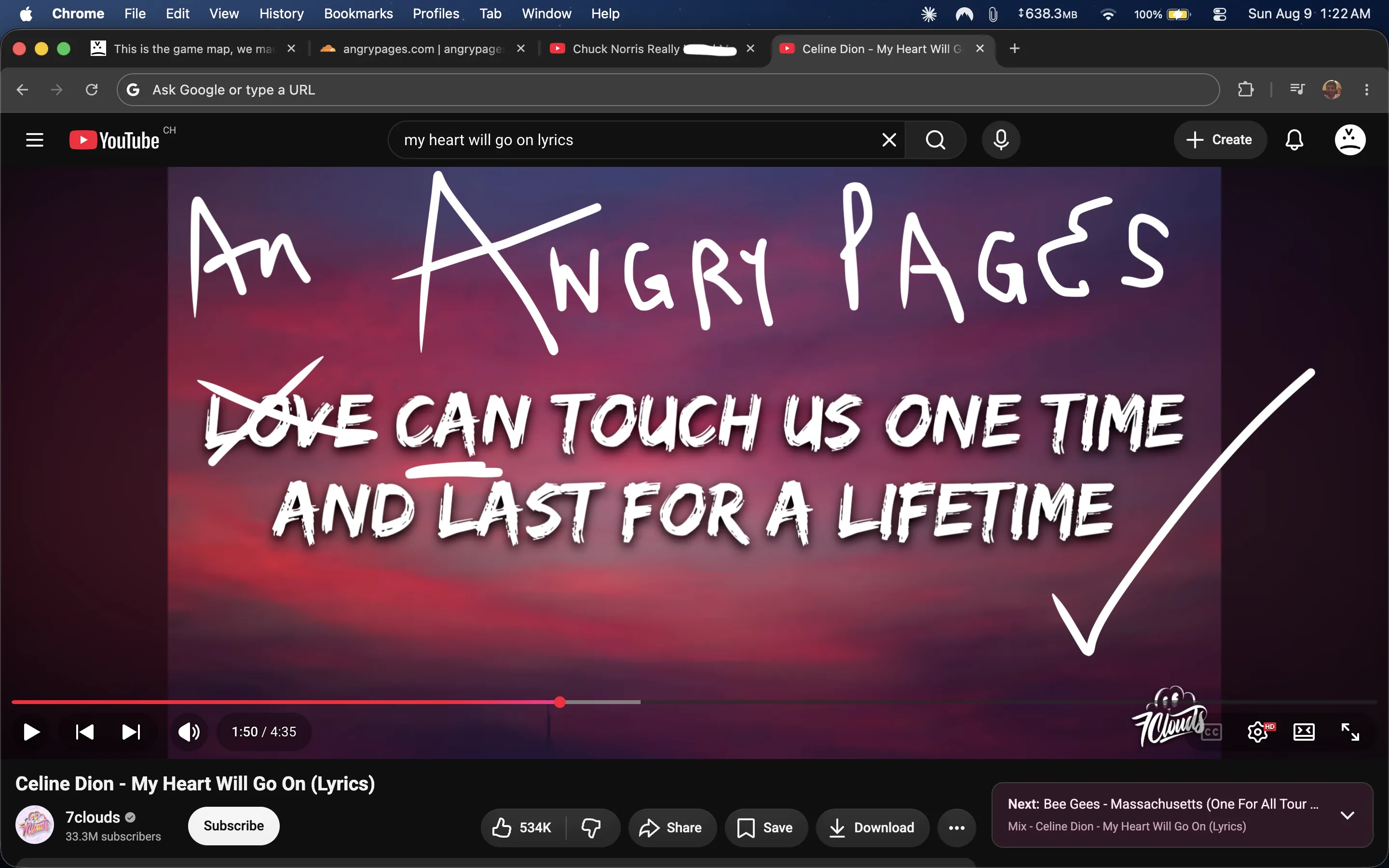Open the paperclip menu bar icon
The image size is (1389, 868).
[993, 14]
